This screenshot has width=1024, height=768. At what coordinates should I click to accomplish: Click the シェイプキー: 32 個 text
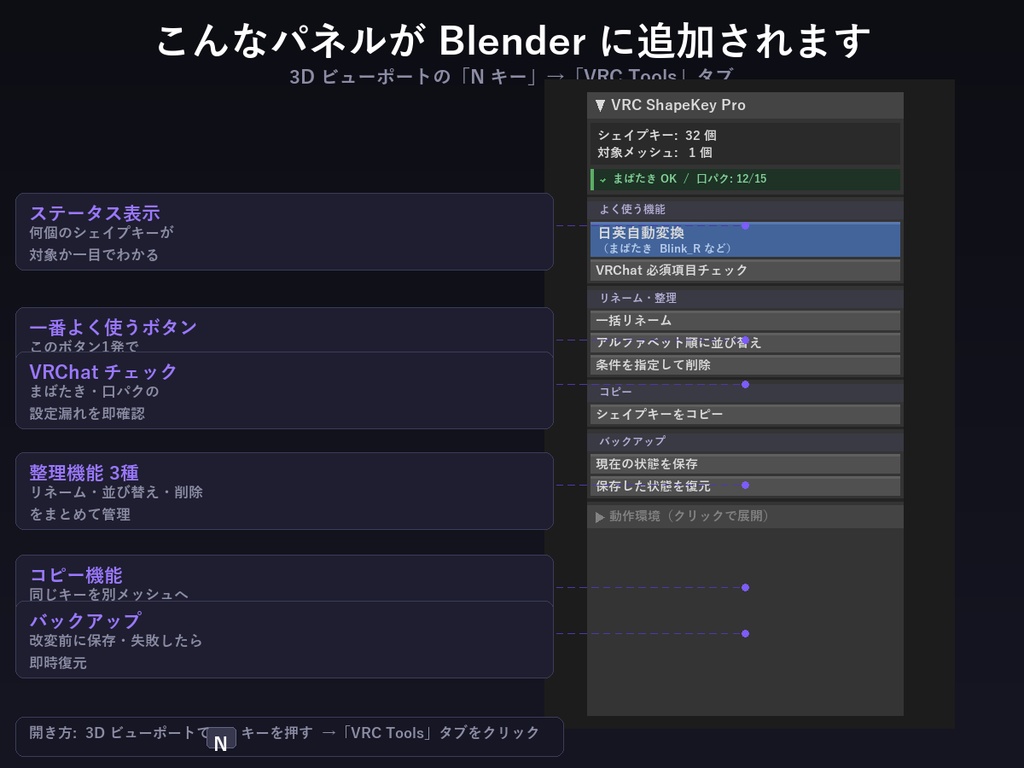coord(657,135)
